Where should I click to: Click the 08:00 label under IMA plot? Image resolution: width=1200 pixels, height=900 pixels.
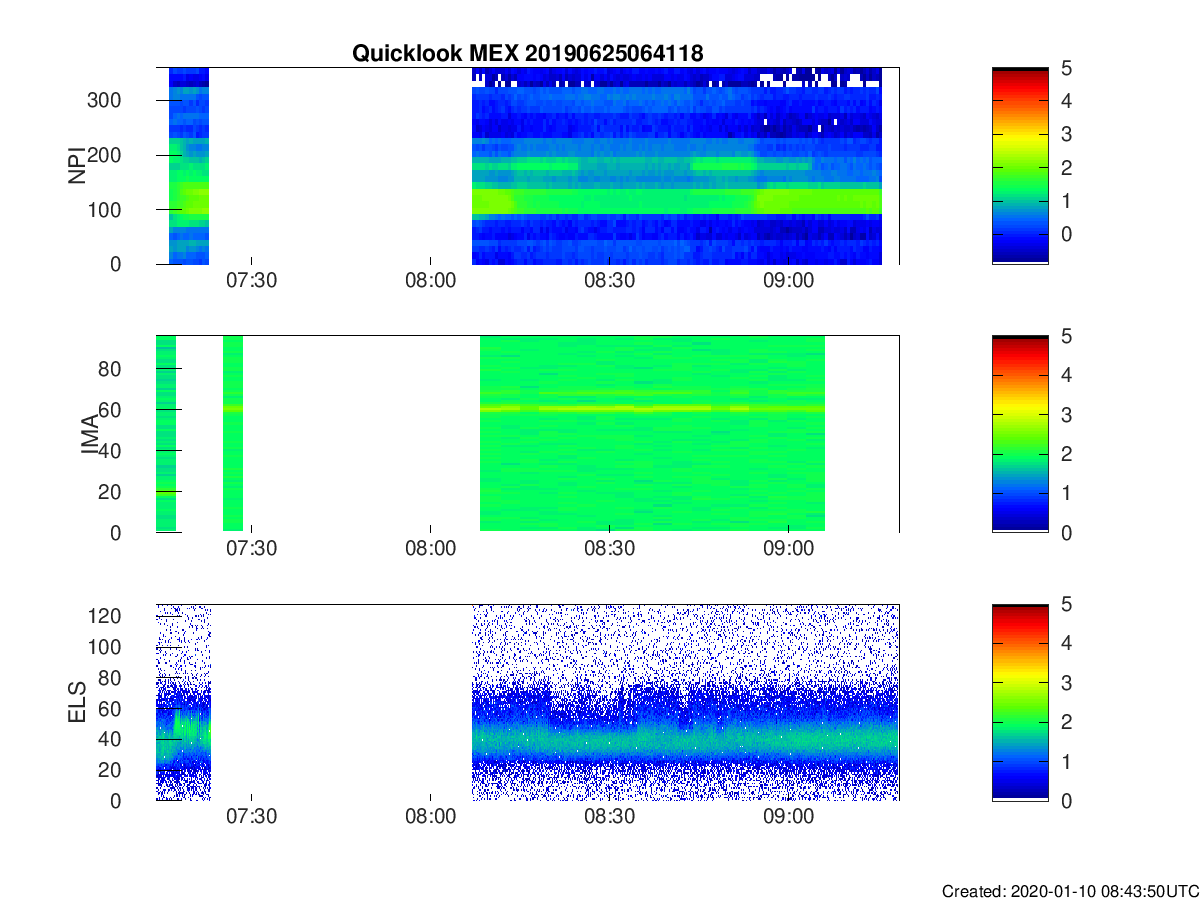tap(430, 549)
